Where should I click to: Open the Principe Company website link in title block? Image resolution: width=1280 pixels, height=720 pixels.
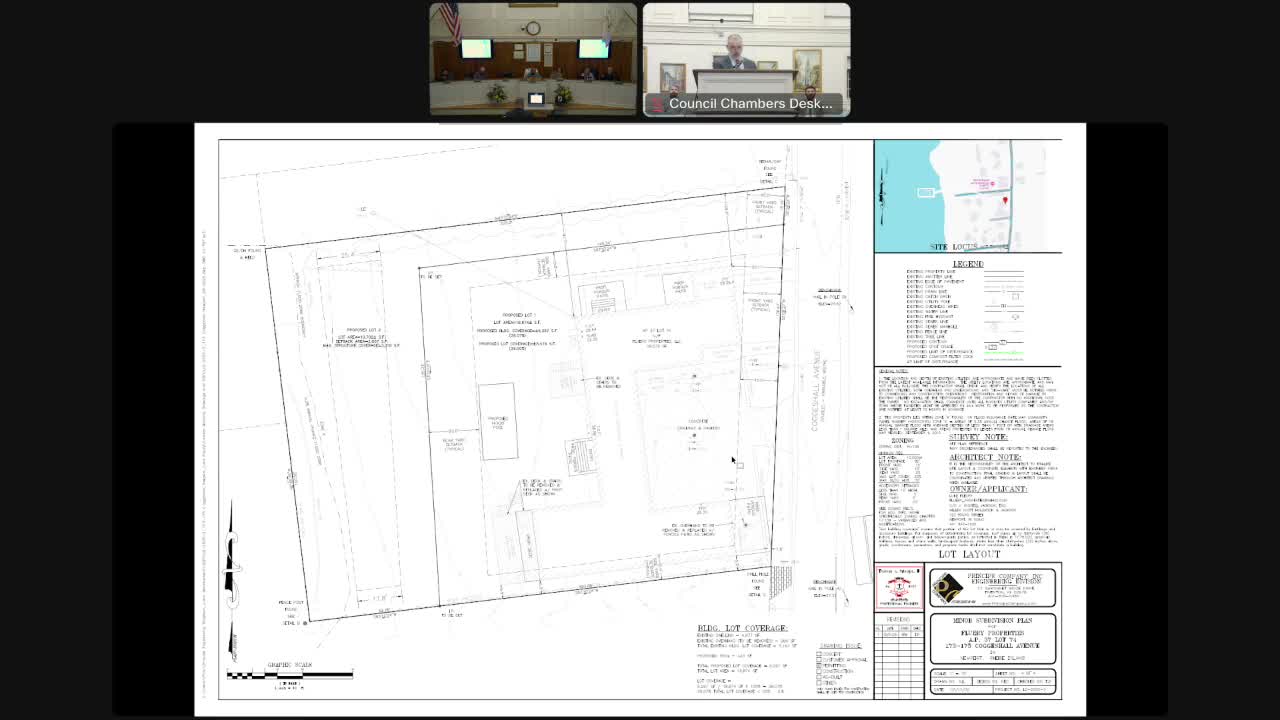[x=1008, y=604]
